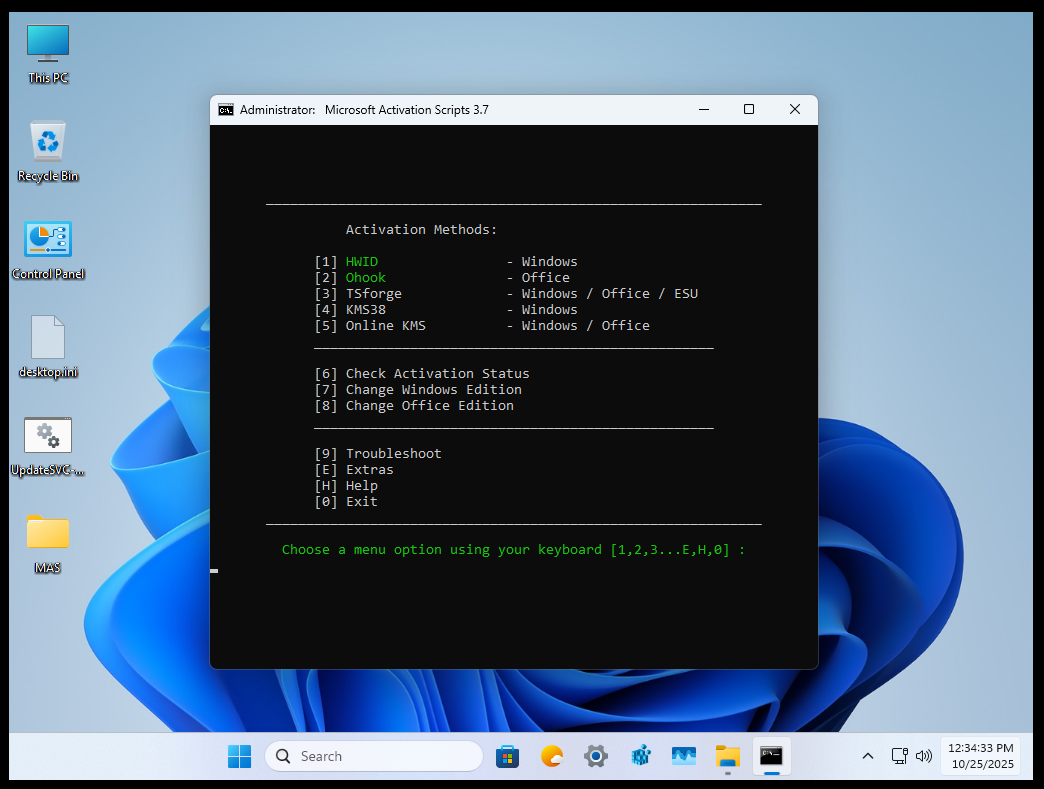1044x789 pixels.
Task: Click the Extras menu line
Action: click(x=354, y=469)
